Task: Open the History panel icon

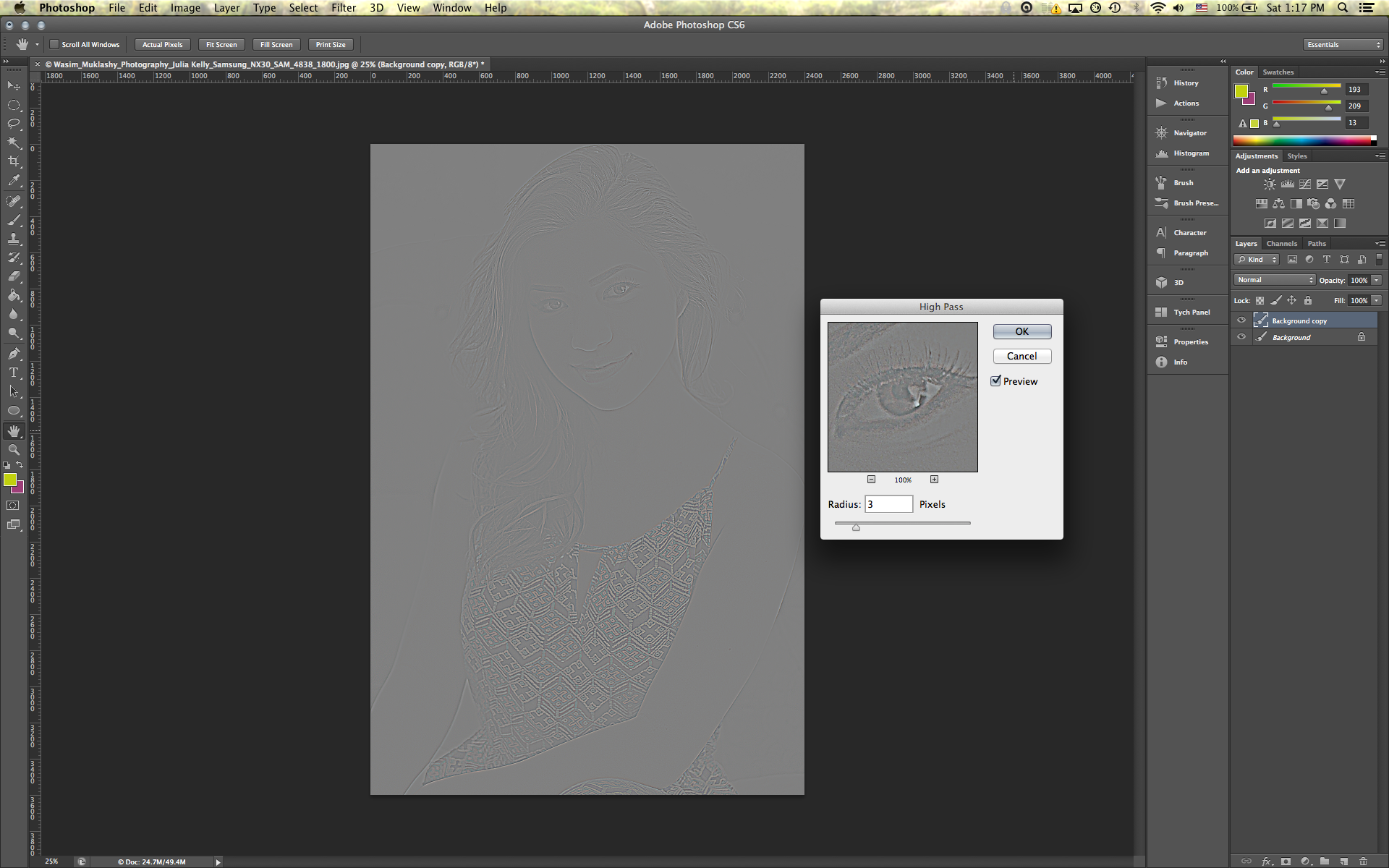Action: [x=1162, y=82]
